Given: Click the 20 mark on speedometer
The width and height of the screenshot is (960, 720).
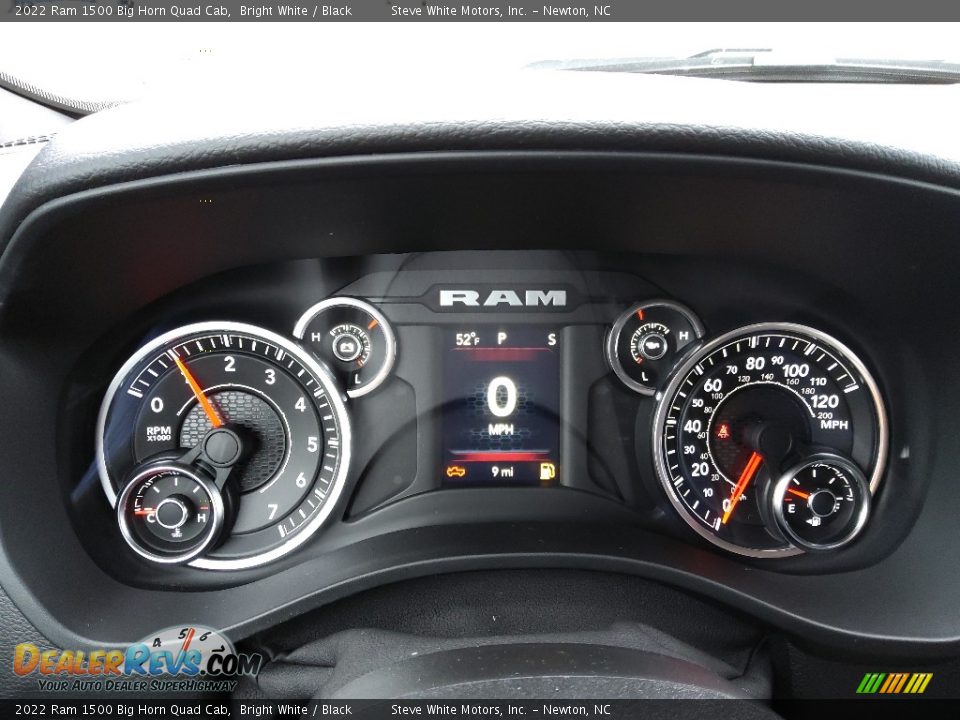Looking at the screenshot, I should point(699,470).
